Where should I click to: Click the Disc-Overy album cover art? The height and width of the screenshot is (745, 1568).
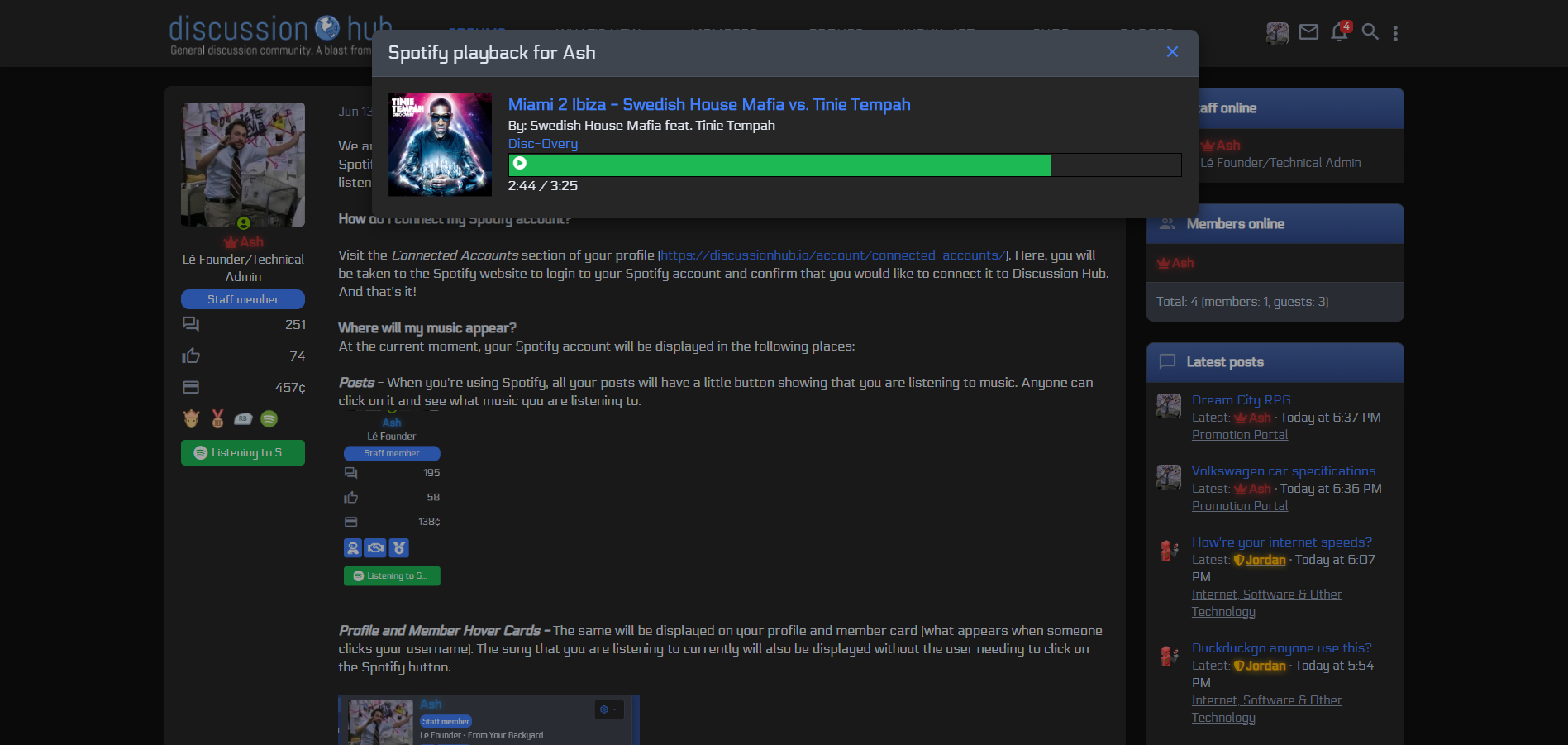coord(440,145)
